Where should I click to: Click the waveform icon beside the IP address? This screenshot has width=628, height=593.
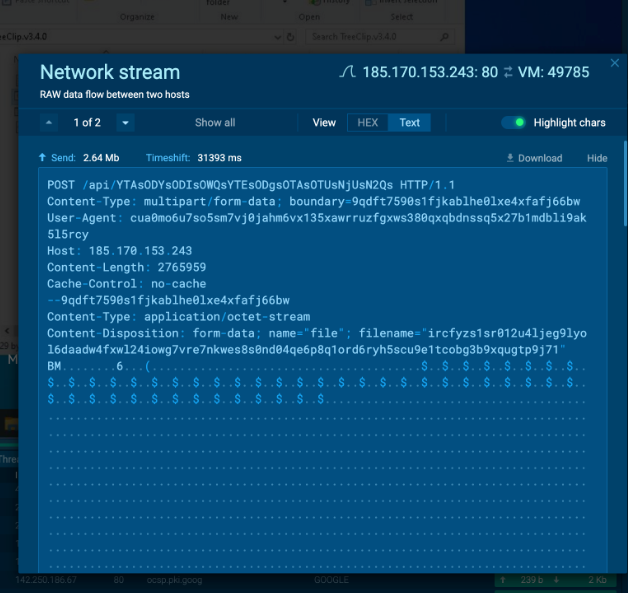[x=347, y=72]
